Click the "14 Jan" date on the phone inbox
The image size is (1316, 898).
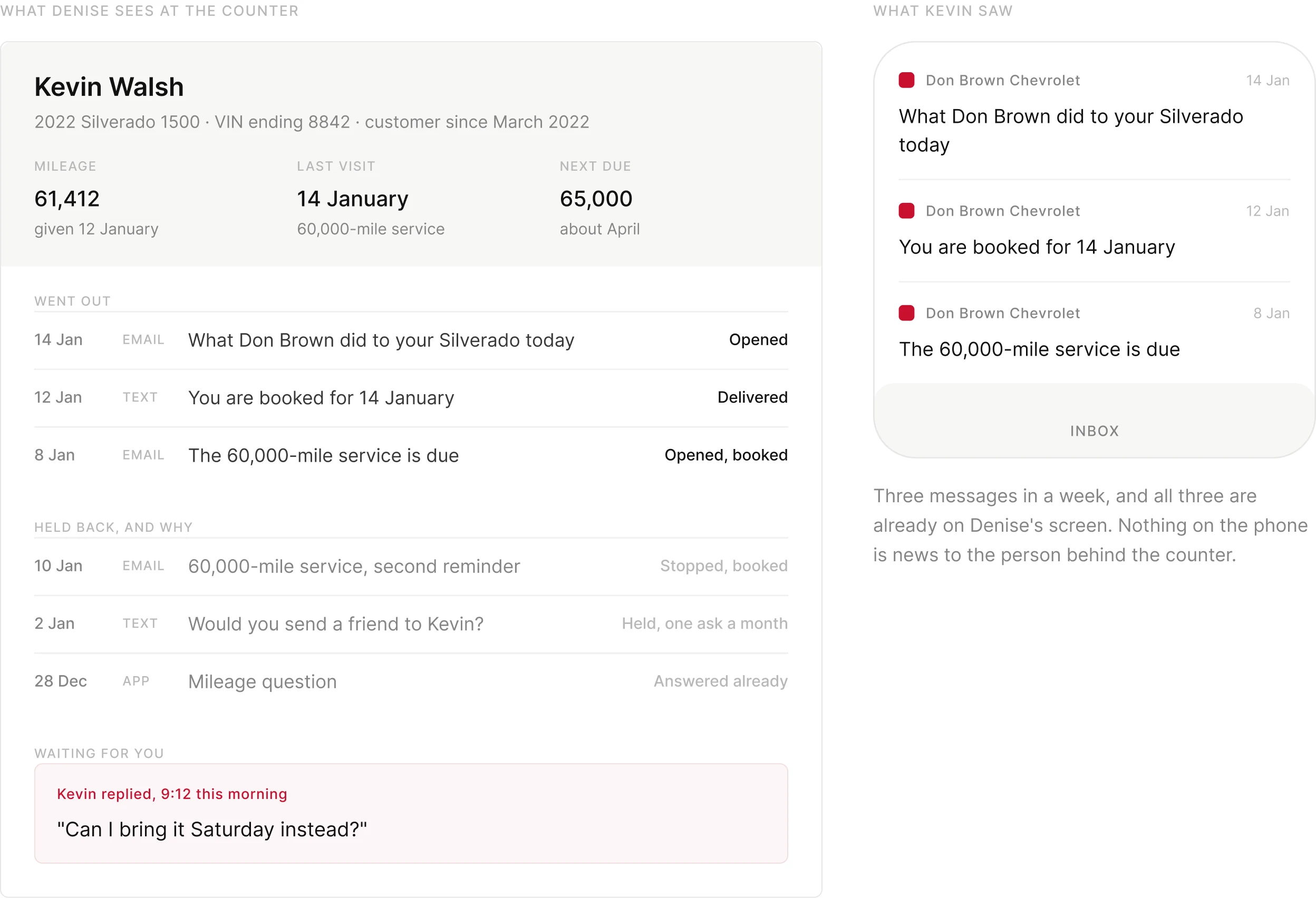pos(1267,80)
